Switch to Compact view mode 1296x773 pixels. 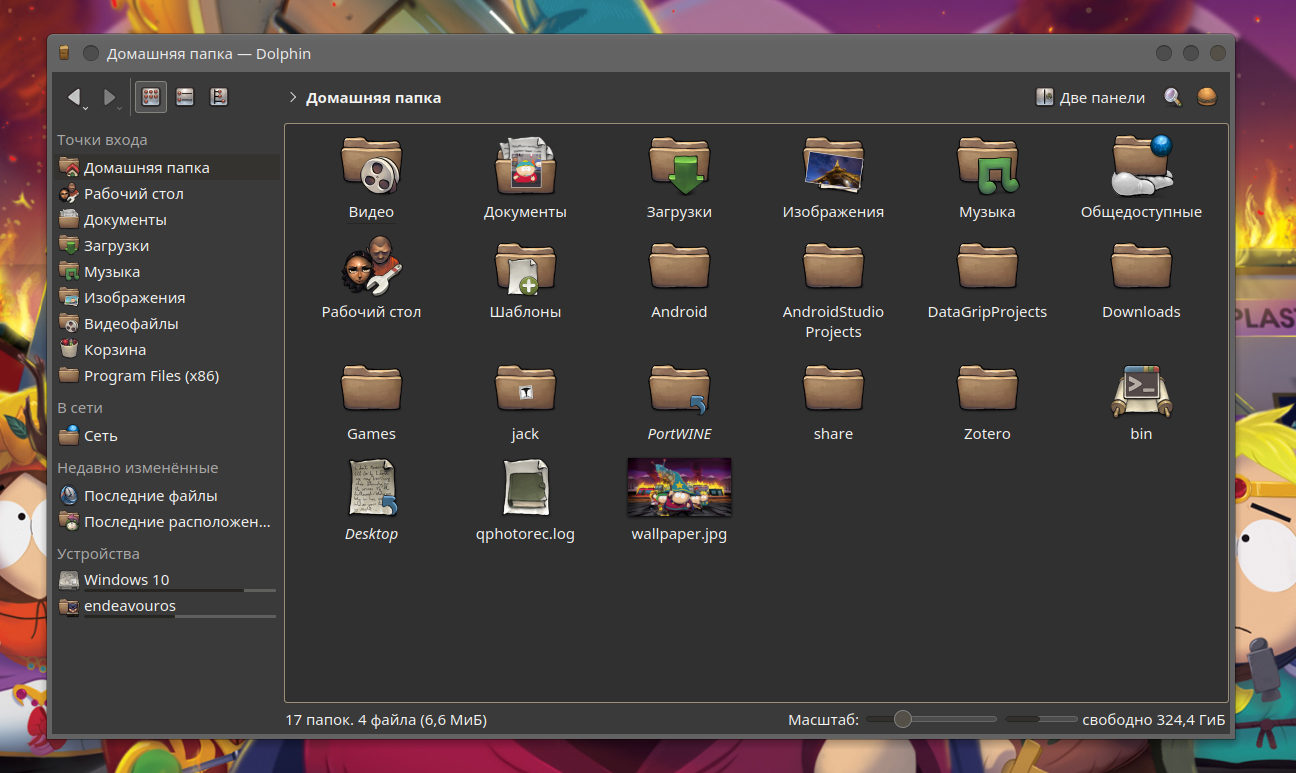[x=185, y=97]
